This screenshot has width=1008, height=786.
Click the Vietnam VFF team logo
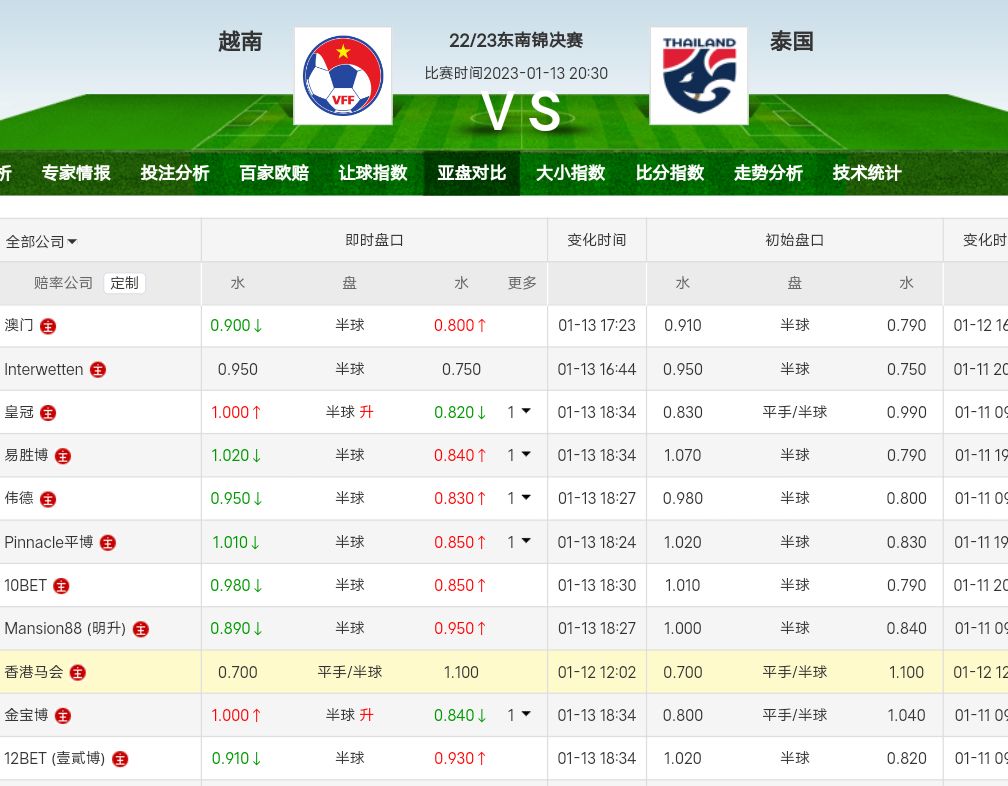(343, 76)
